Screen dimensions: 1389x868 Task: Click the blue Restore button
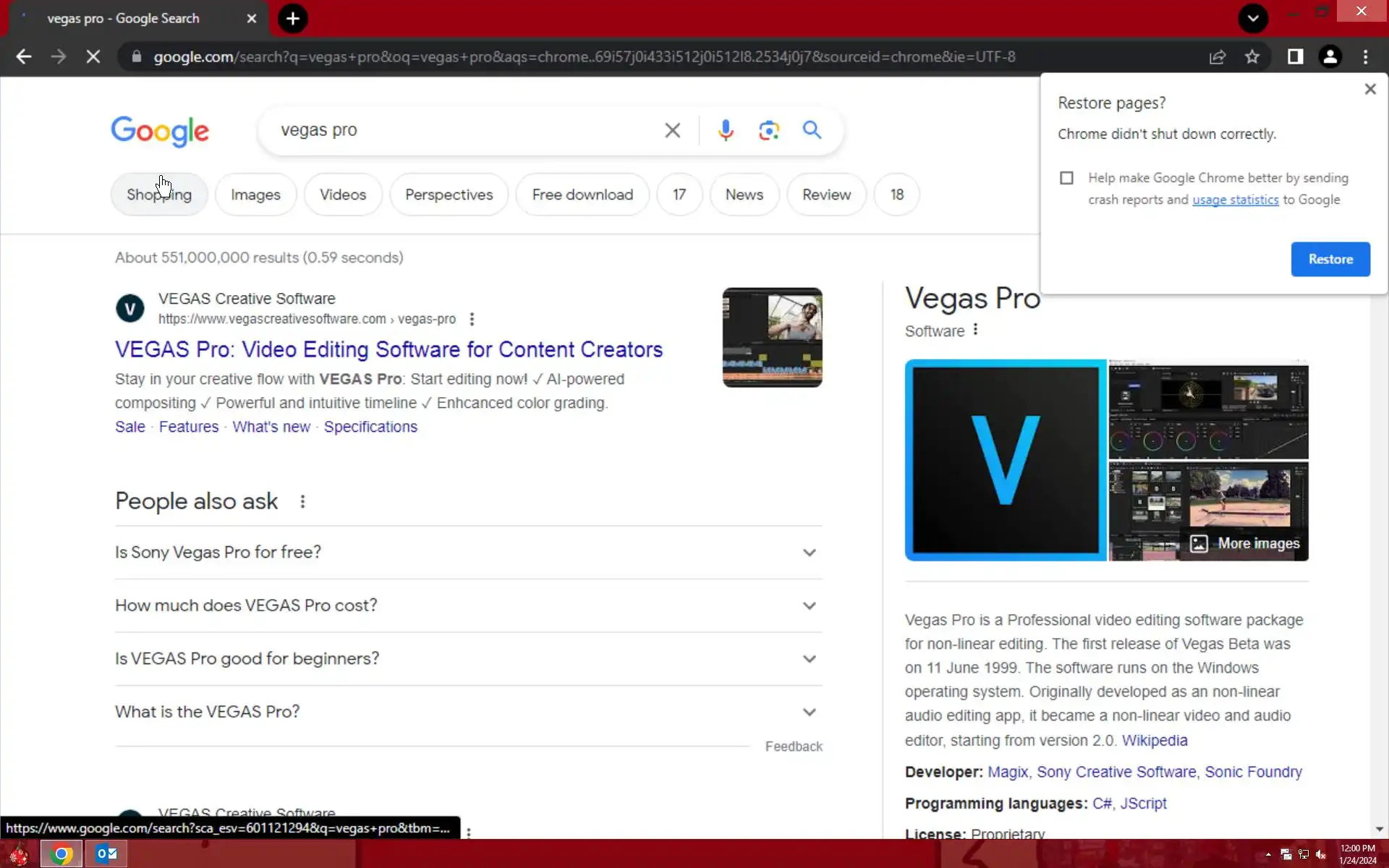tap(1330, 259)
